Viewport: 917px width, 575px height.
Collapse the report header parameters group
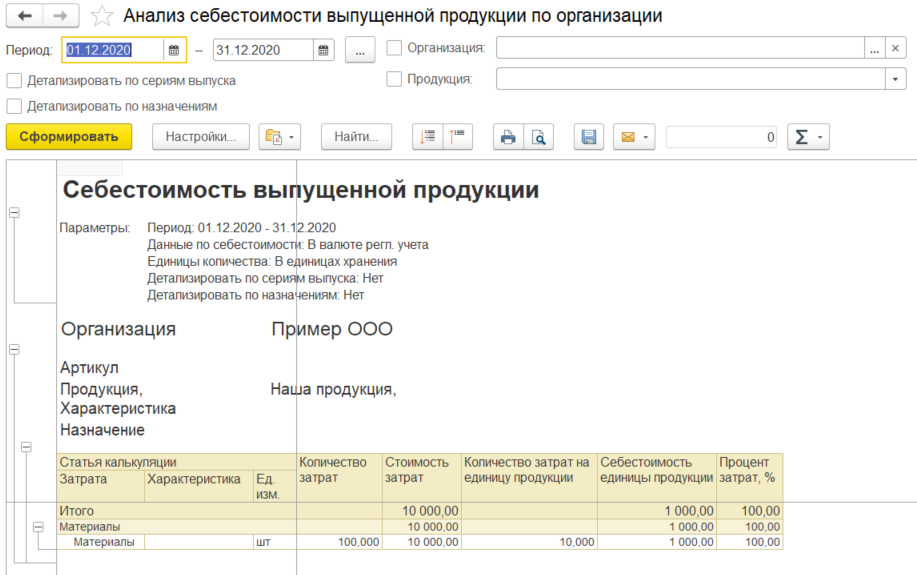[15, 212]
